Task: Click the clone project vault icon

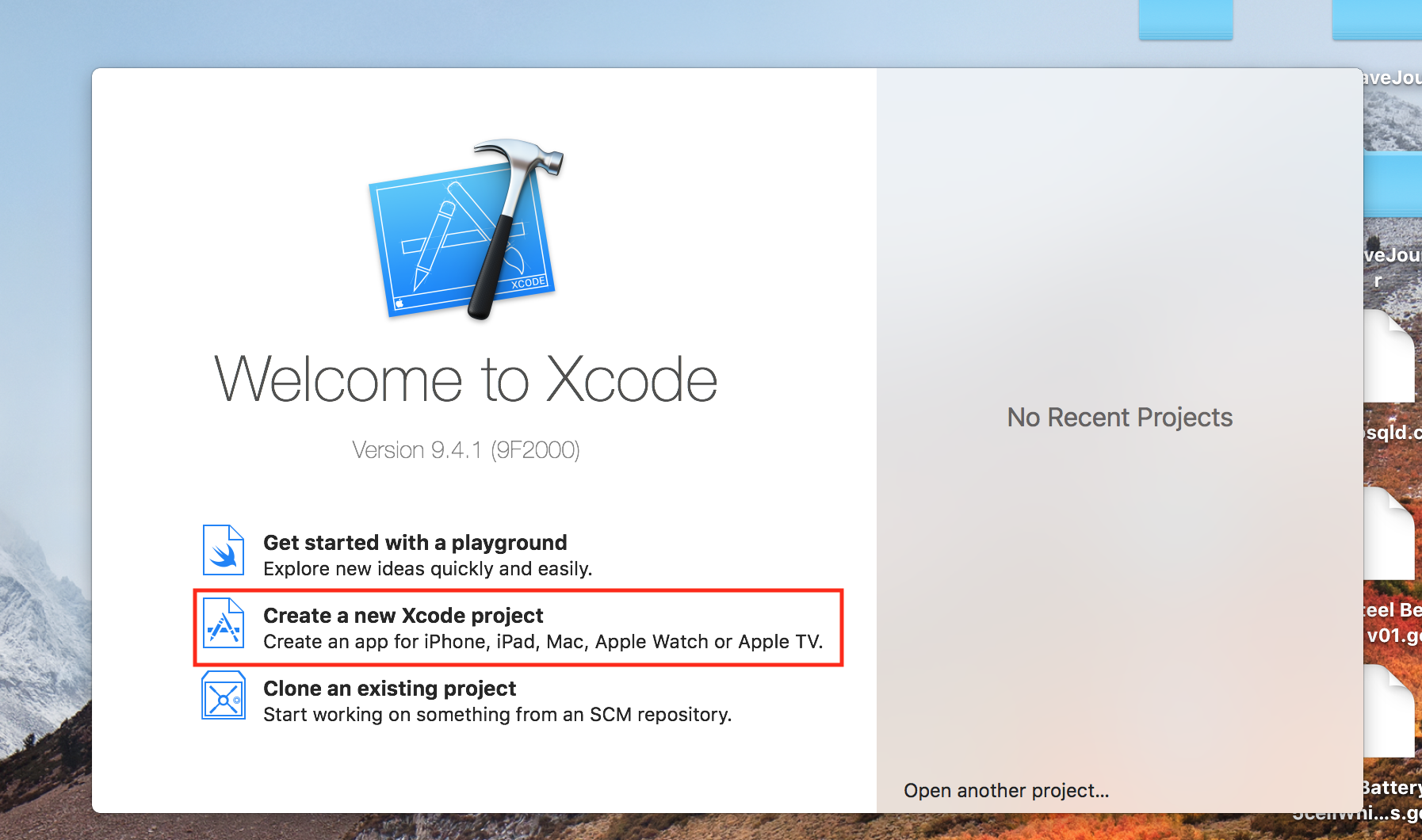Action: coord(224,694)
